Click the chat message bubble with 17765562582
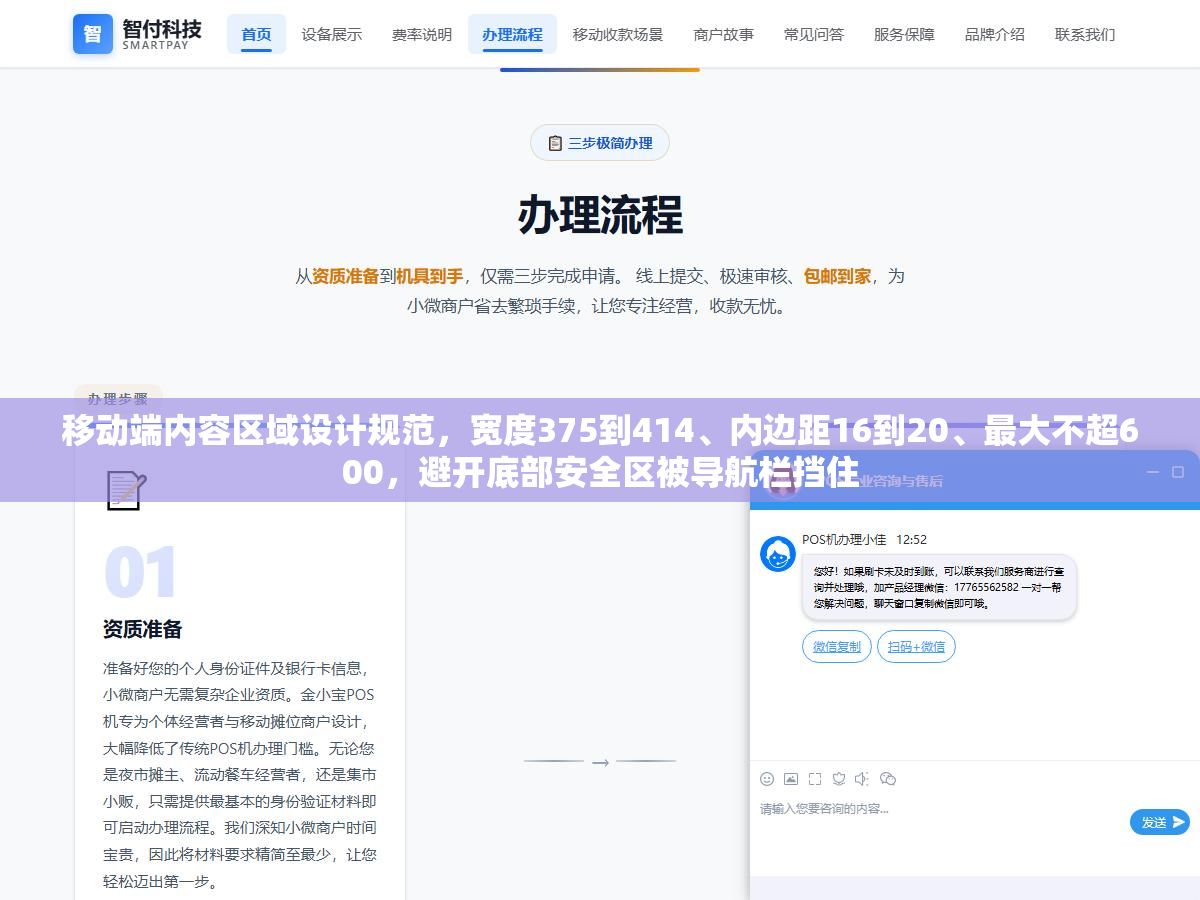The height and width of the screenshot is (900, 1200). (x=939, y=588)
